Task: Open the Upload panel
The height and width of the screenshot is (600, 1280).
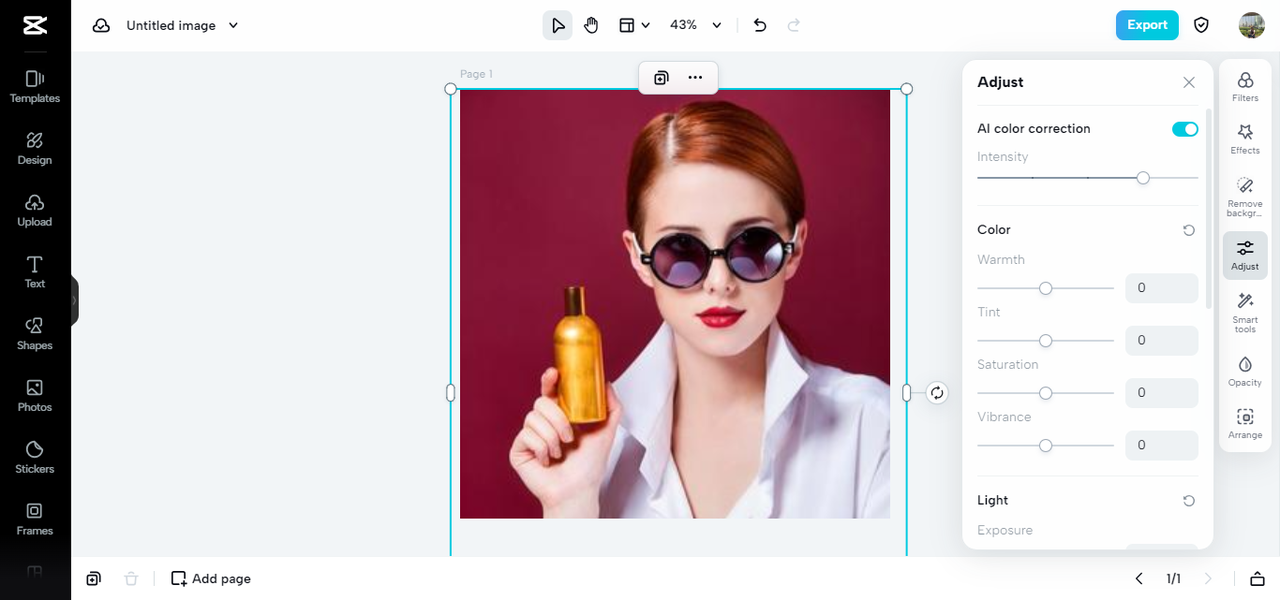Action: point(35,211)
